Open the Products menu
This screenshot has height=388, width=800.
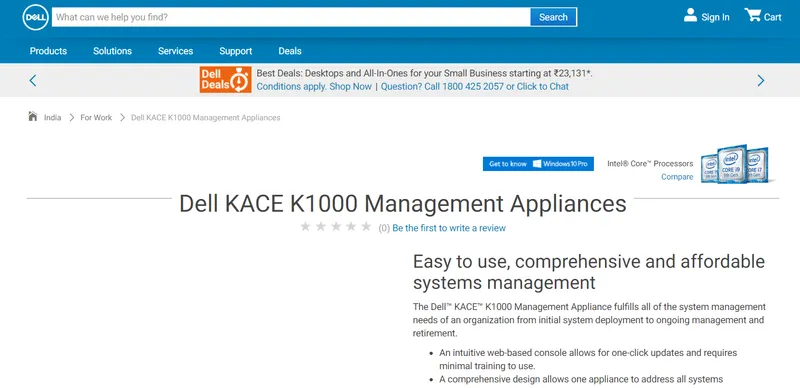[48, 51]
